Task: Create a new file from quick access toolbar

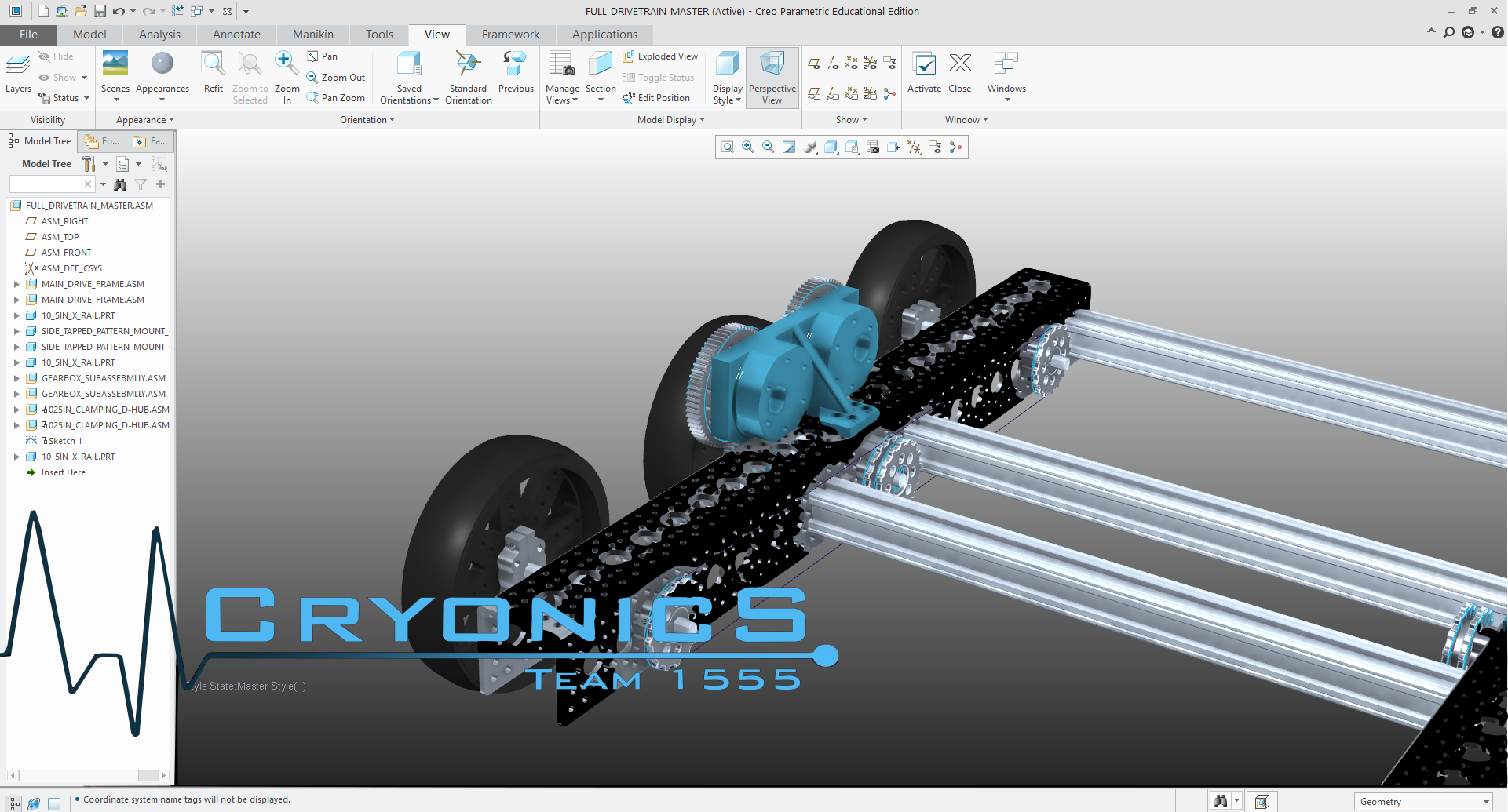Action: (x=43, y=11)
